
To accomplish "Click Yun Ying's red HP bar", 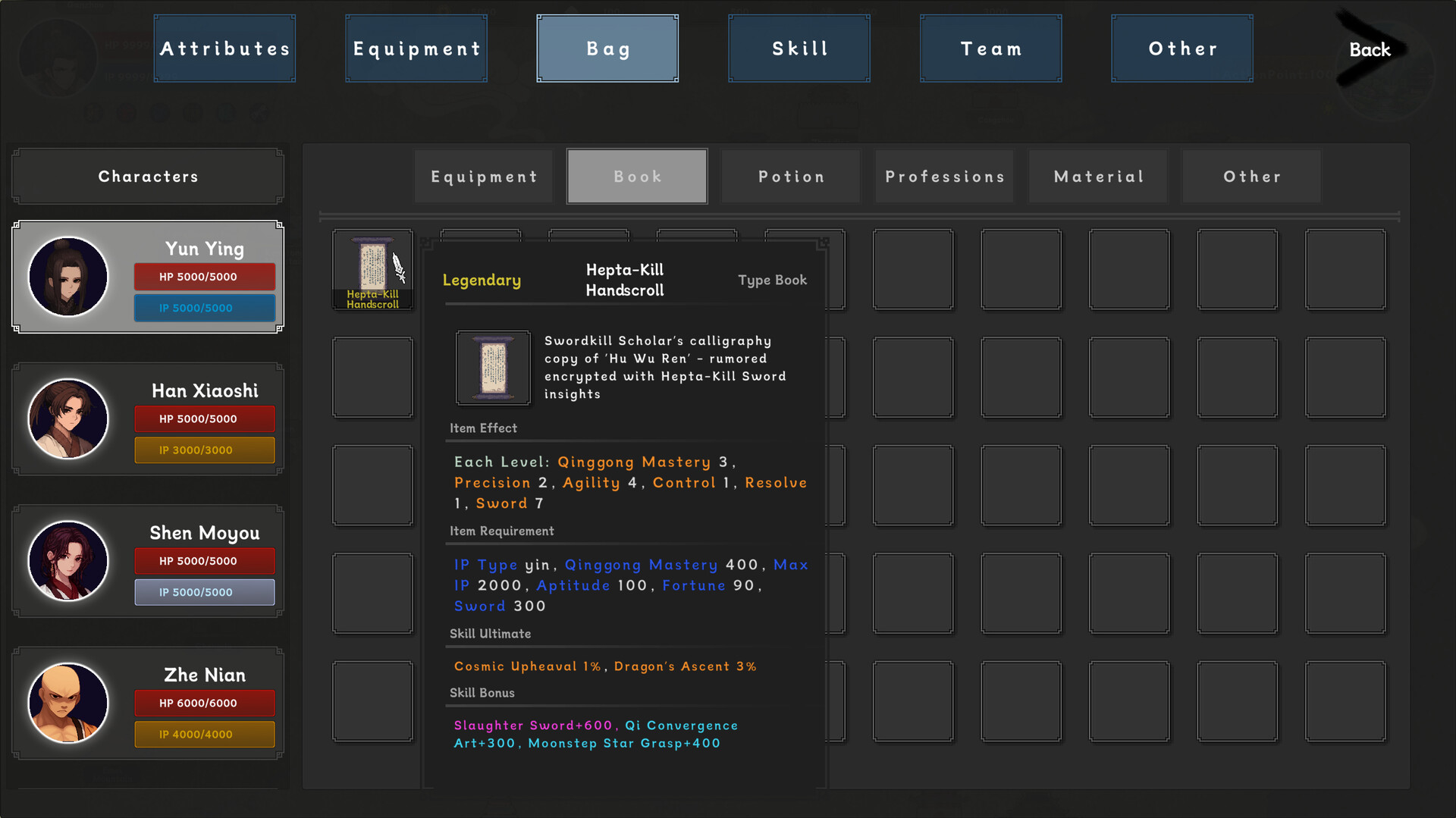I will [x=205, y=277].
